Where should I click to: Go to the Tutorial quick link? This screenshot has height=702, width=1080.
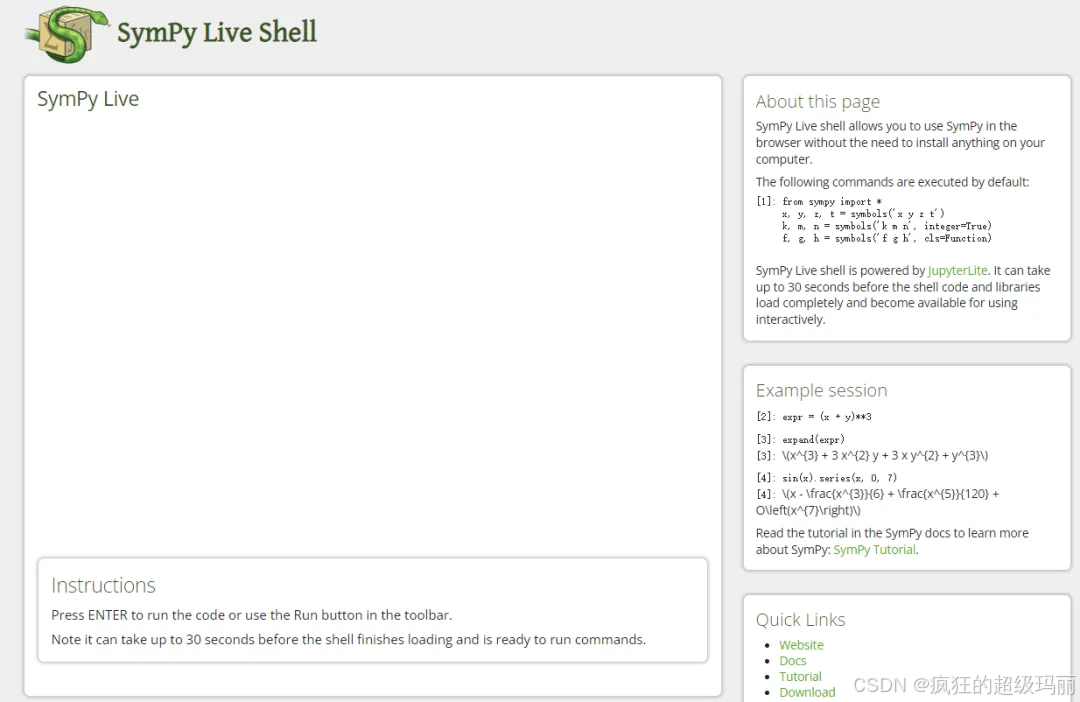800,677
